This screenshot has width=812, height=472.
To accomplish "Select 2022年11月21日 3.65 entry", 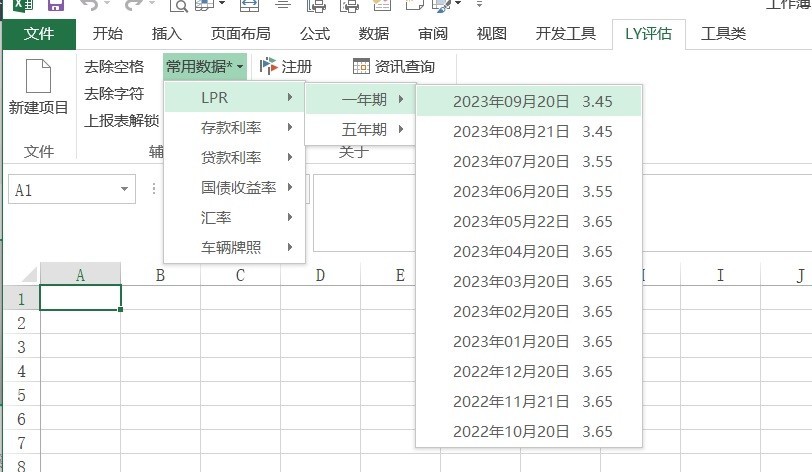I will pos(529,402).
